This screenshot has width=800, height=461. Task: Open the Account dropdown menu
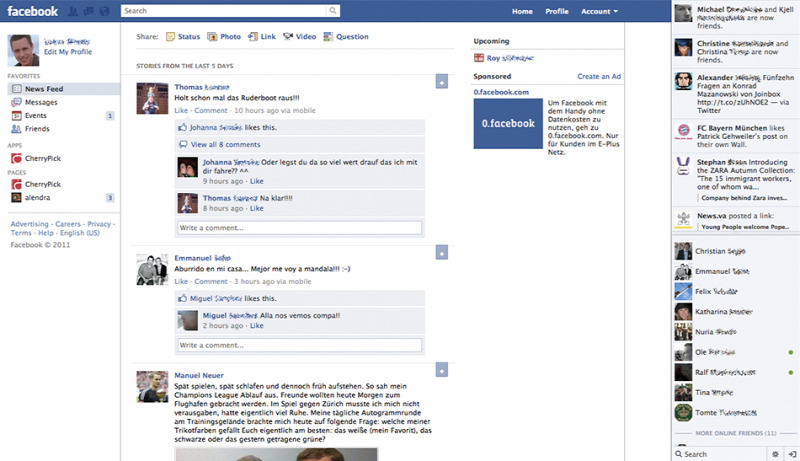tap(599, 11)
